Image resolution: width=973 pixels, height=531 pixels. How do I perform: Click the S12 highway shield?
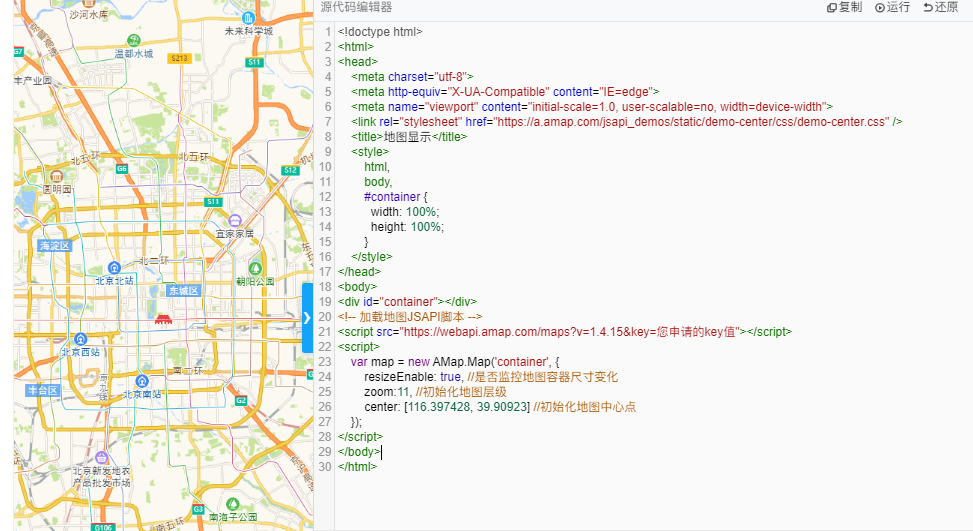290,170
